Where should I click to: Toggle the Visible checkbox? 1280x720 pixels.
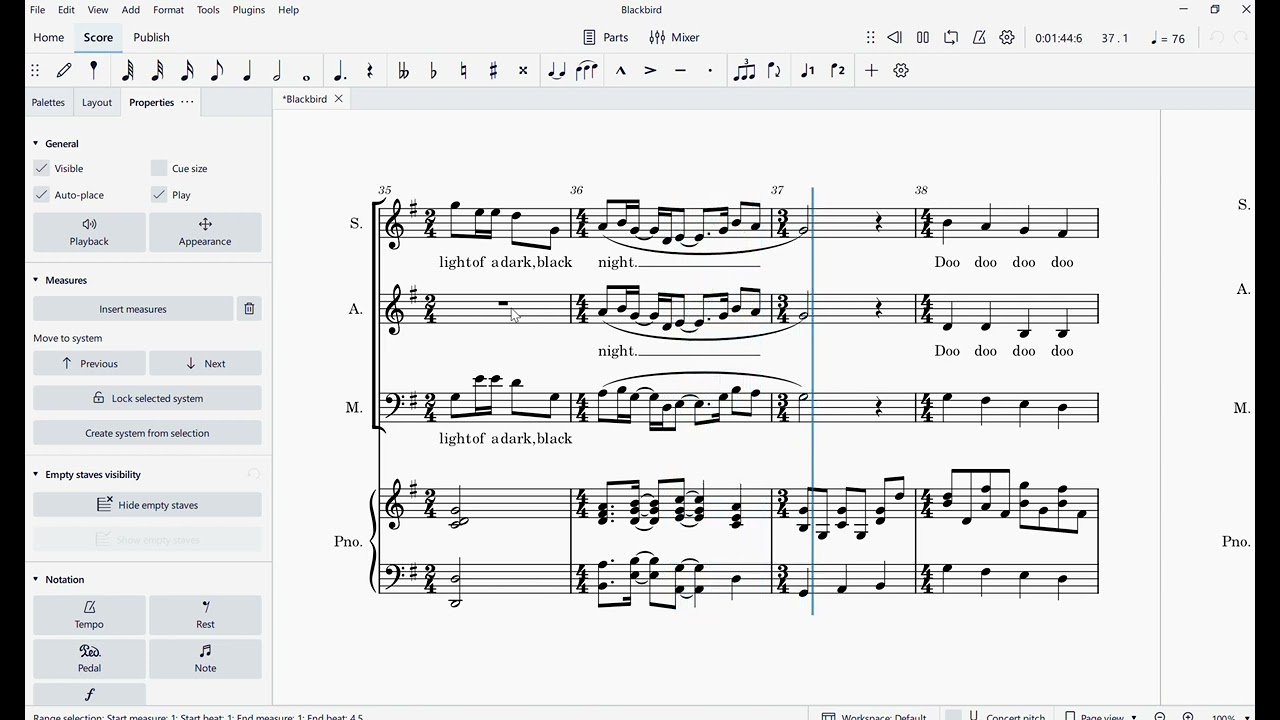[41, 168]
